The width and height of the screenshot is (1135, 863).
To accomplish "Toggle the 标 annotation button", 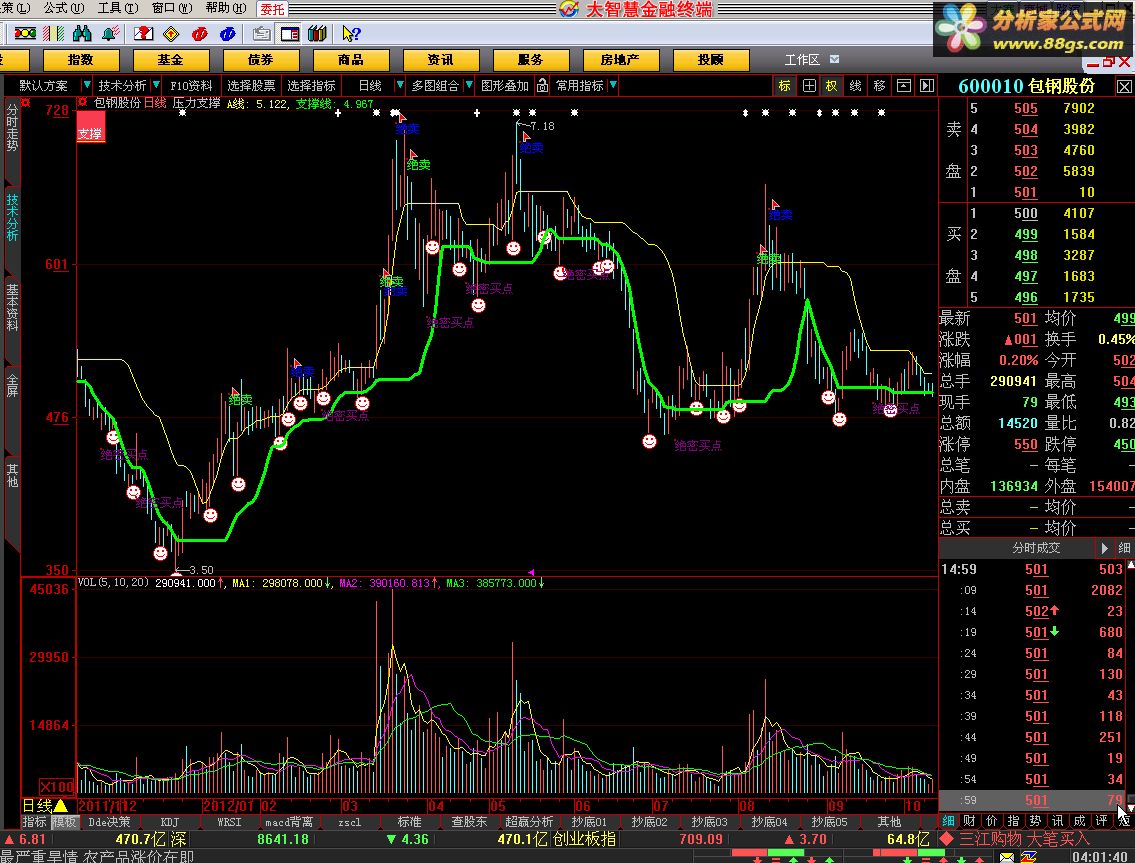I will (x=785, y=85).
